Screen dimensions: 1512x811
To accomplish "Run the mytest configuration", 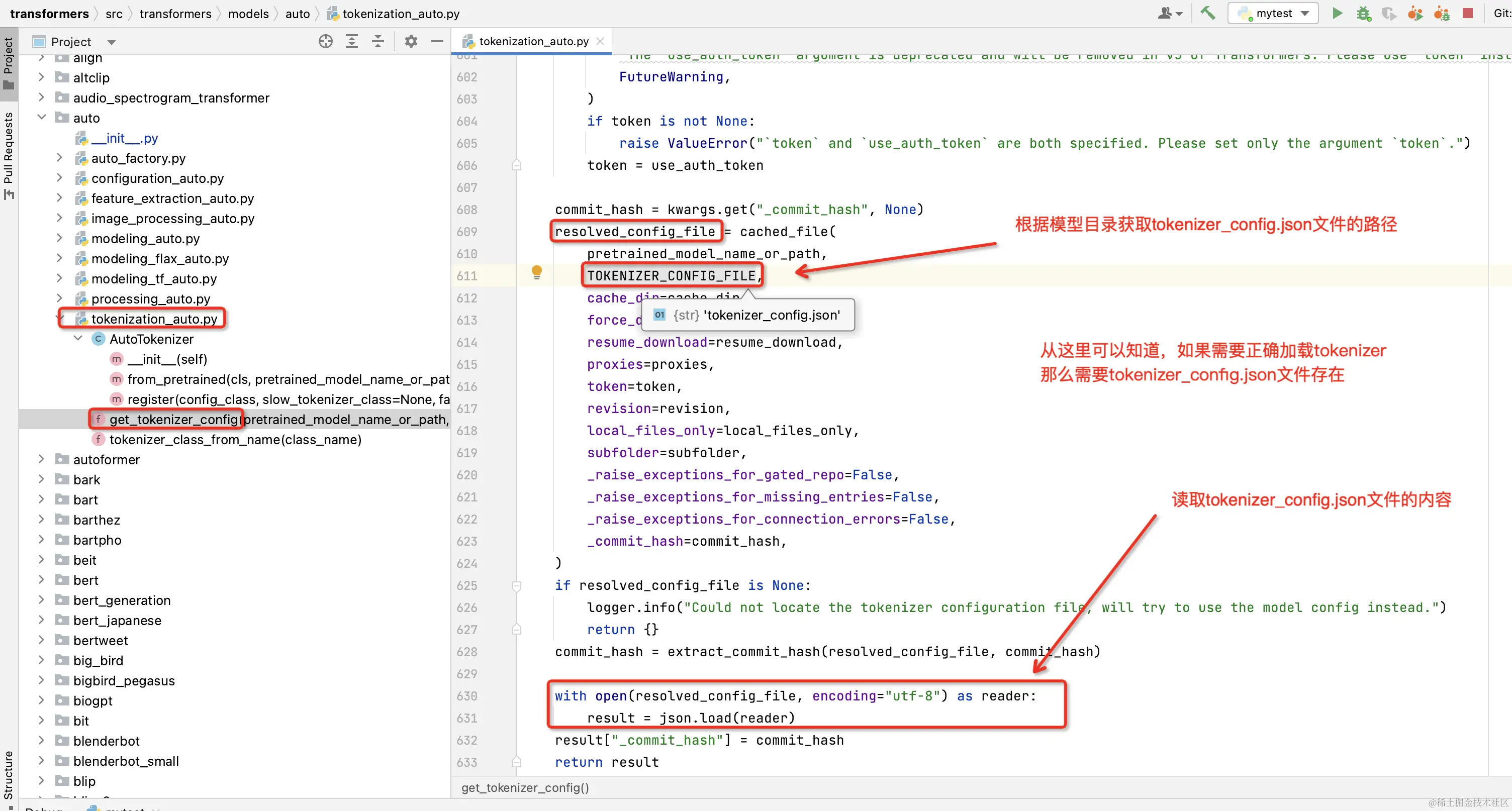I will (1337, 13).
